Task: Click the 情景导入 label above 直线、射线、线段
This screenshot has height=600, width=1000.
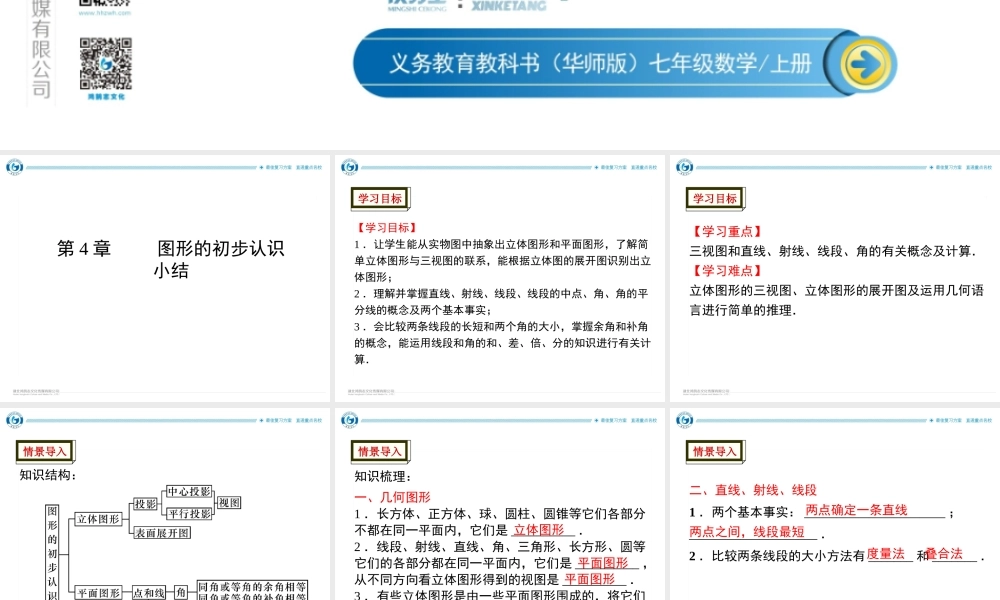Action: tap(715, 451)
